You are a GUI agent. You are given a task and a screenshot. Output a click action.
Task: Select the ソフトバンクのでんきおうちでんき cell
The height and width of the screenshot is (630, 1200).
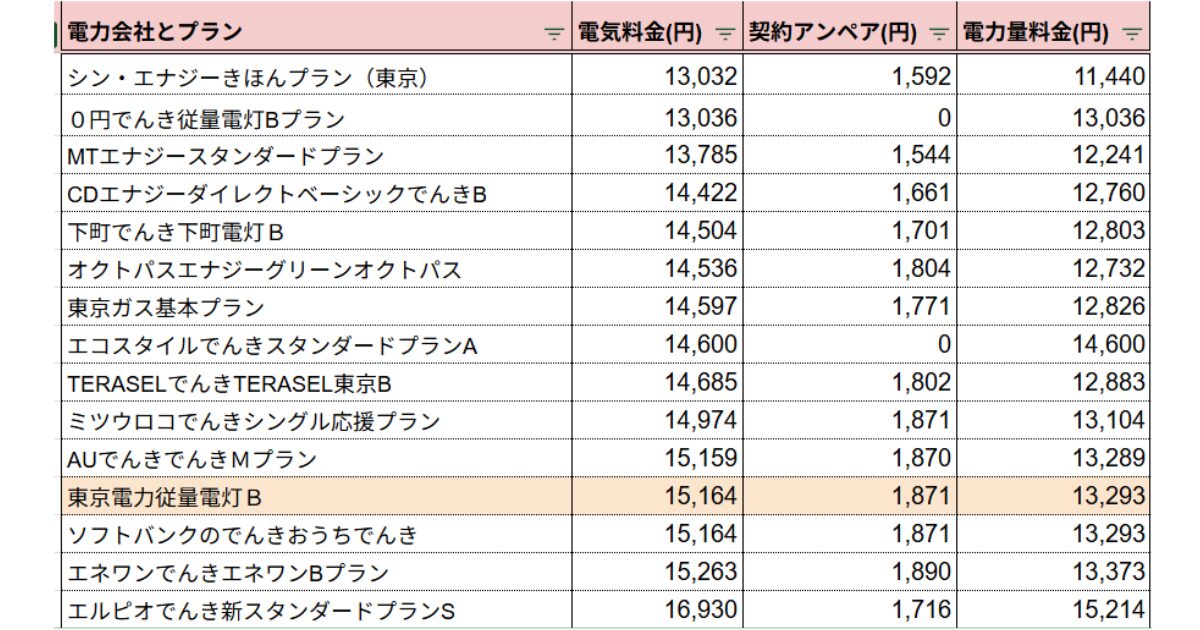[316, 534]
